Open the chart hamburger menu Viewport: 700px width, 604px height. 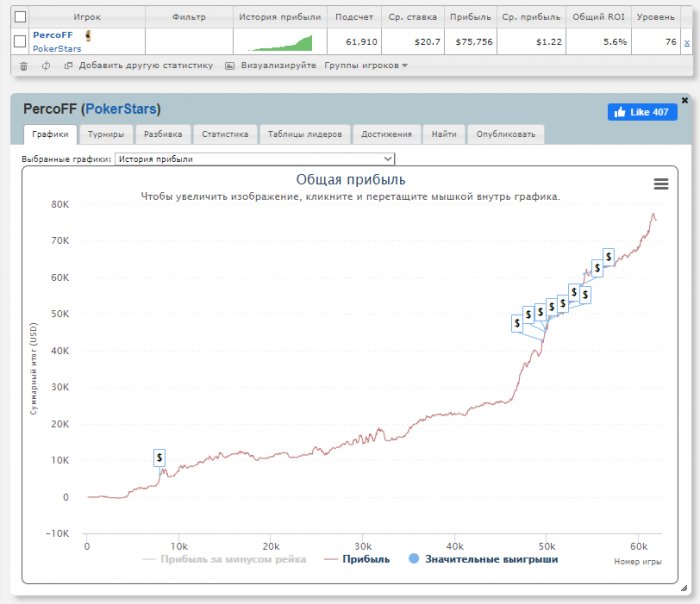pos(660,184)
